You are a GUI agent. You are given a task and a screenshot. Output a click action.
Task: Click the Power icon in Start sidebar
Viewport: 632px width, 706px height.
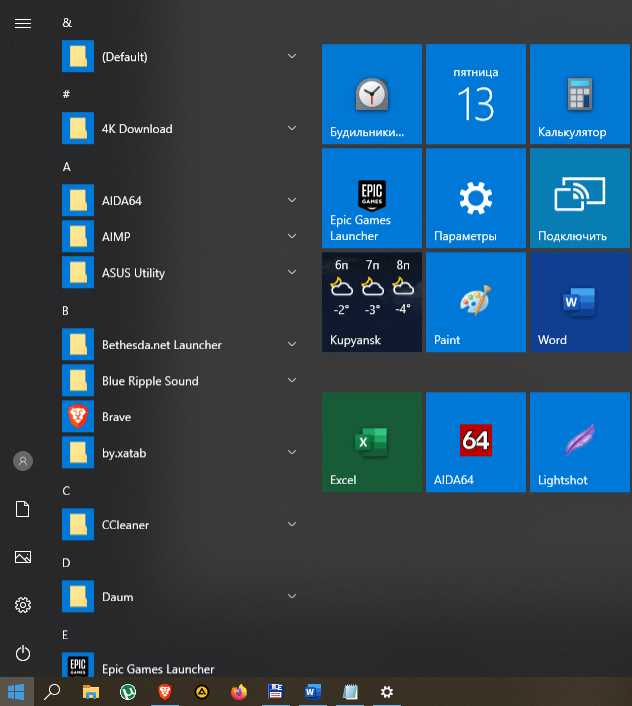23,653
